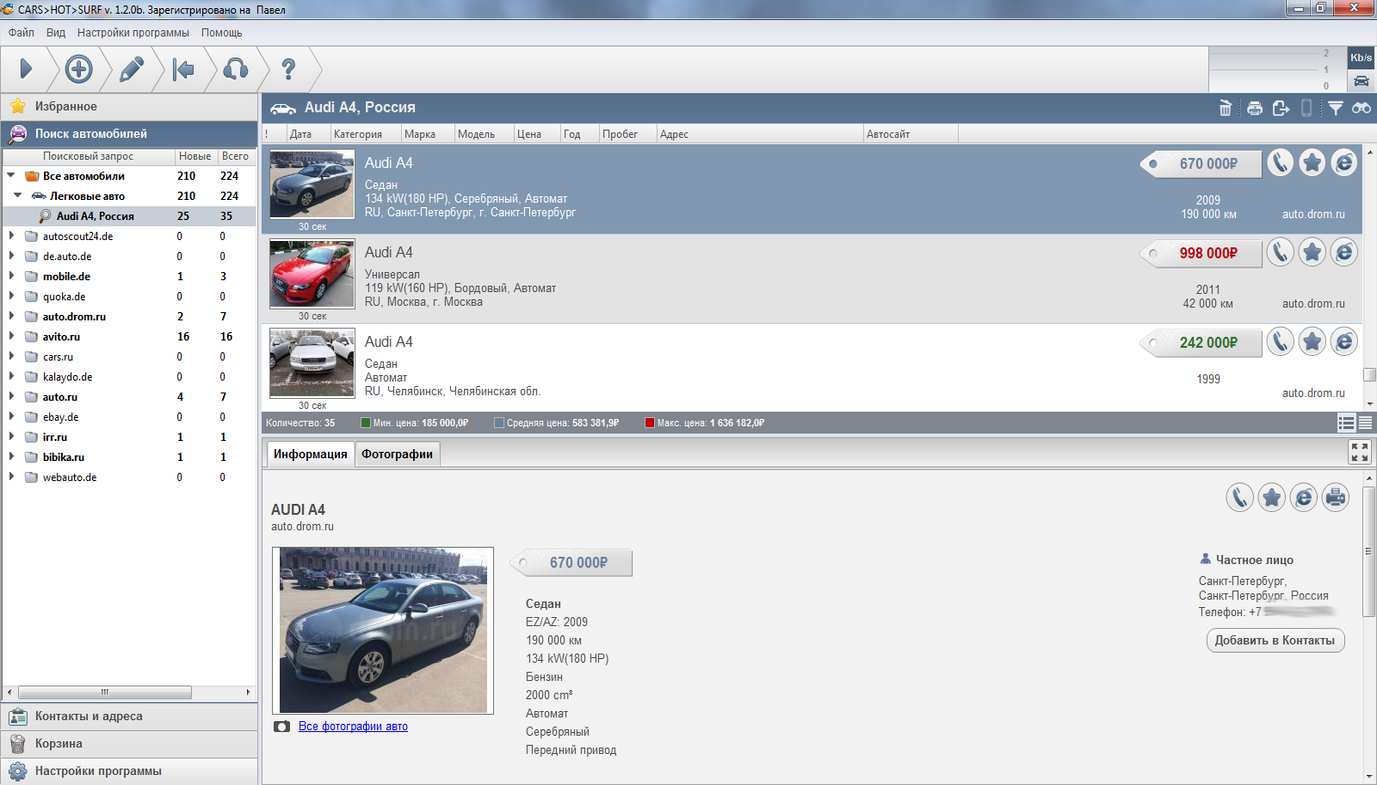The width and height of the screenshot is (1377, 785).
Task: Open the Вид menu
Action: pyautogui.click(x=56, y=32)
